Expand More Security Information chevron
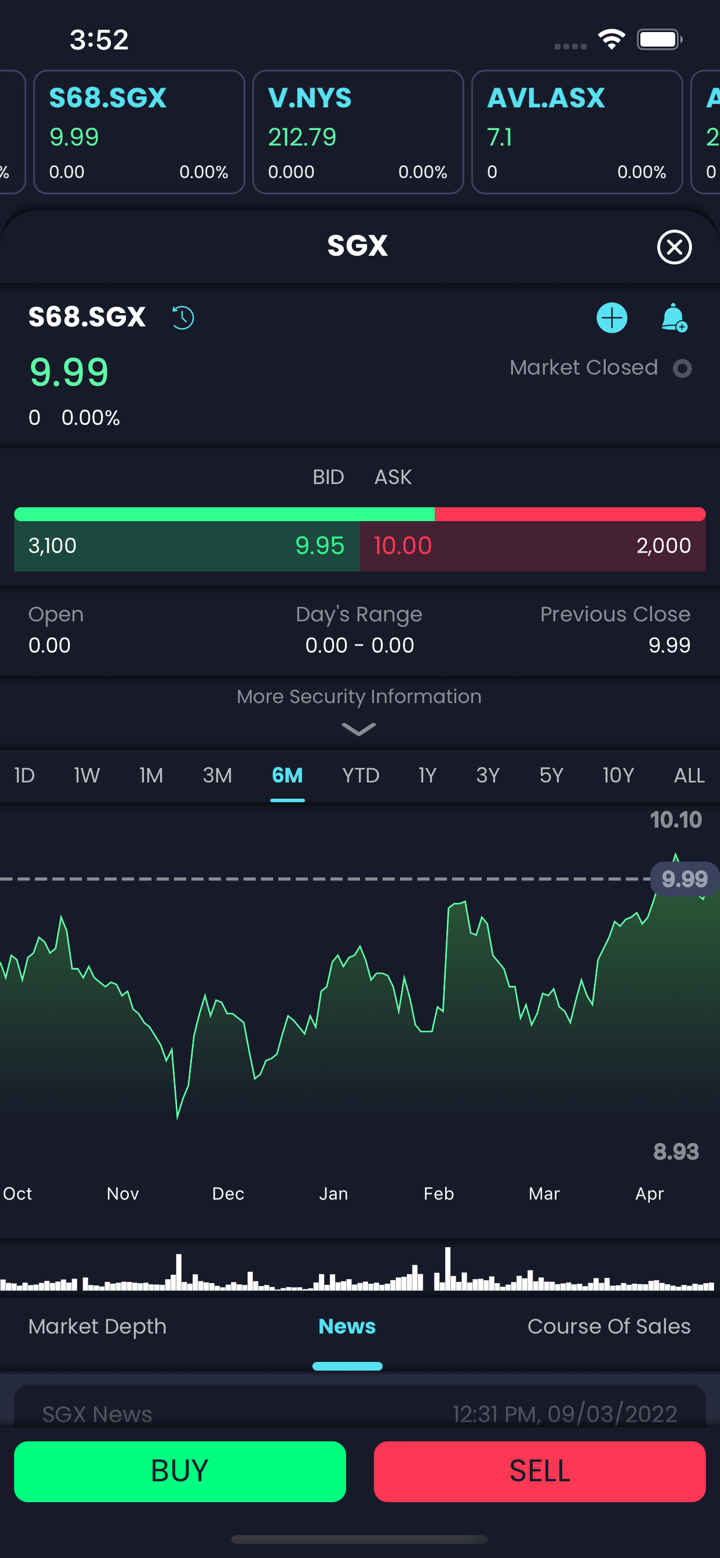The width and height of the screenshot is (720, 1558). click(x=359, y=729)
